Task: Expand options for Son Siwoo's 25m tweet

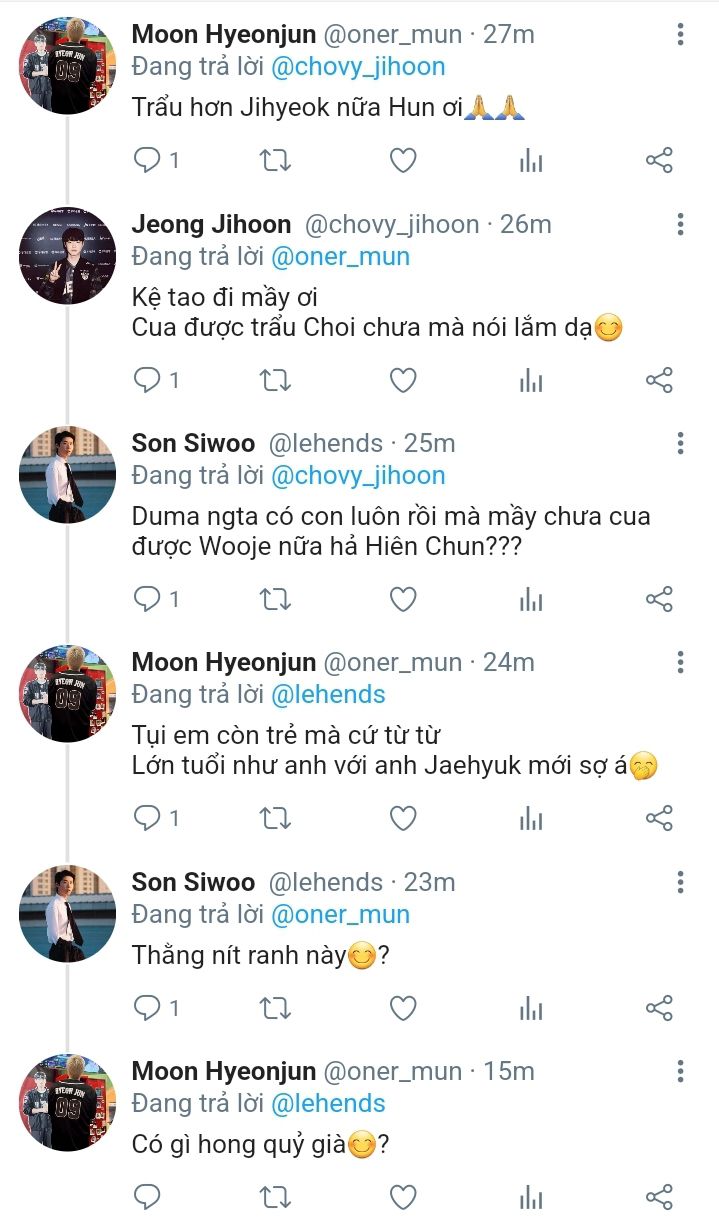Action: [680, 443]
